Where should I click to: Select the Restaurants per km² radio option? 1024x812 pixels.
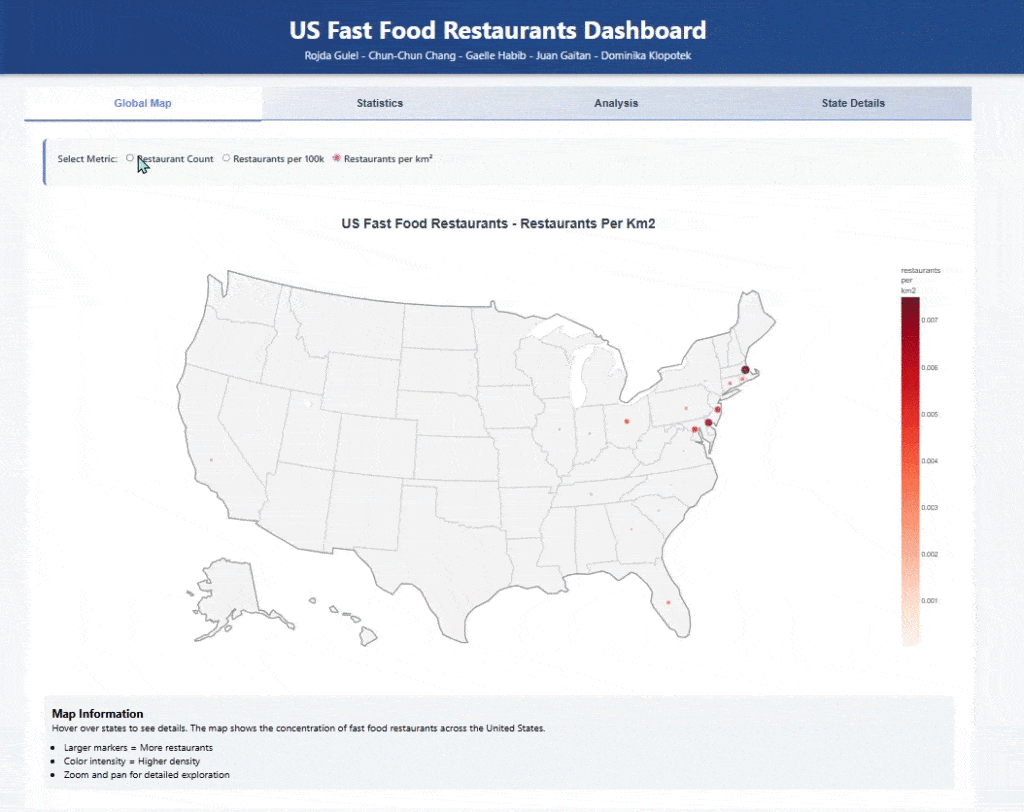(336, 158)
